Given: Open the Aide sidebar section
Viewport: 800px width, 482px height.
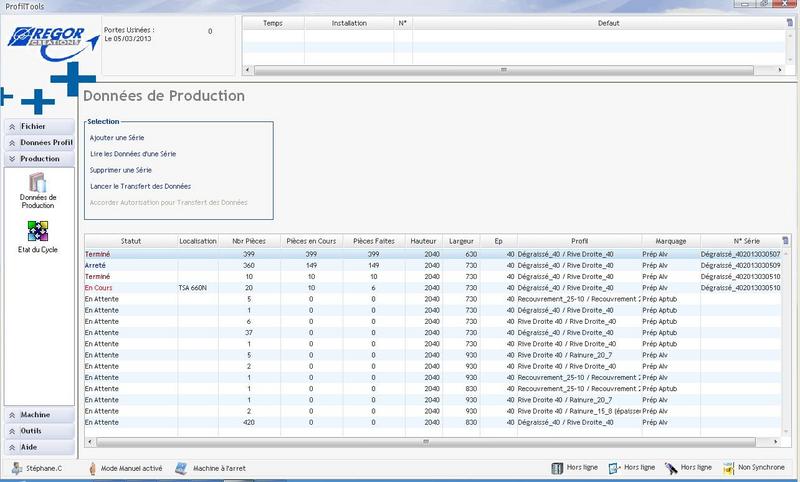Looking at the screenshot, I should (x=38, y=447).
